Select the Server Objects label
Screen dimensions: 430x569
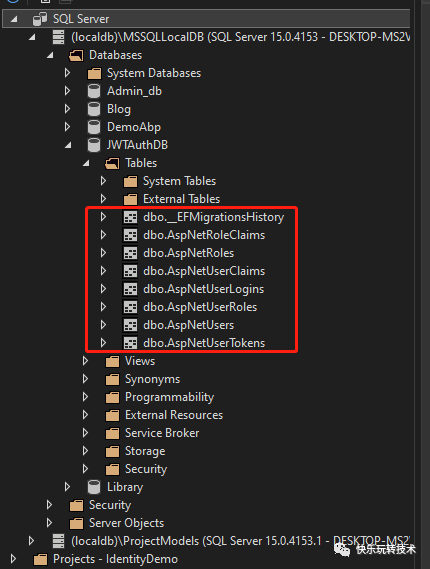126,523
